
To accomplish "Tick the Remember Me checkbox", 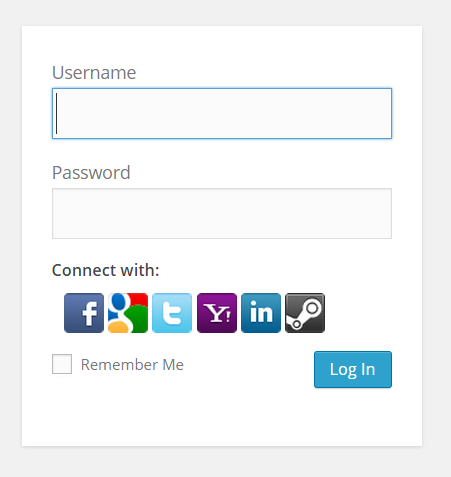I will pos(62,364).
